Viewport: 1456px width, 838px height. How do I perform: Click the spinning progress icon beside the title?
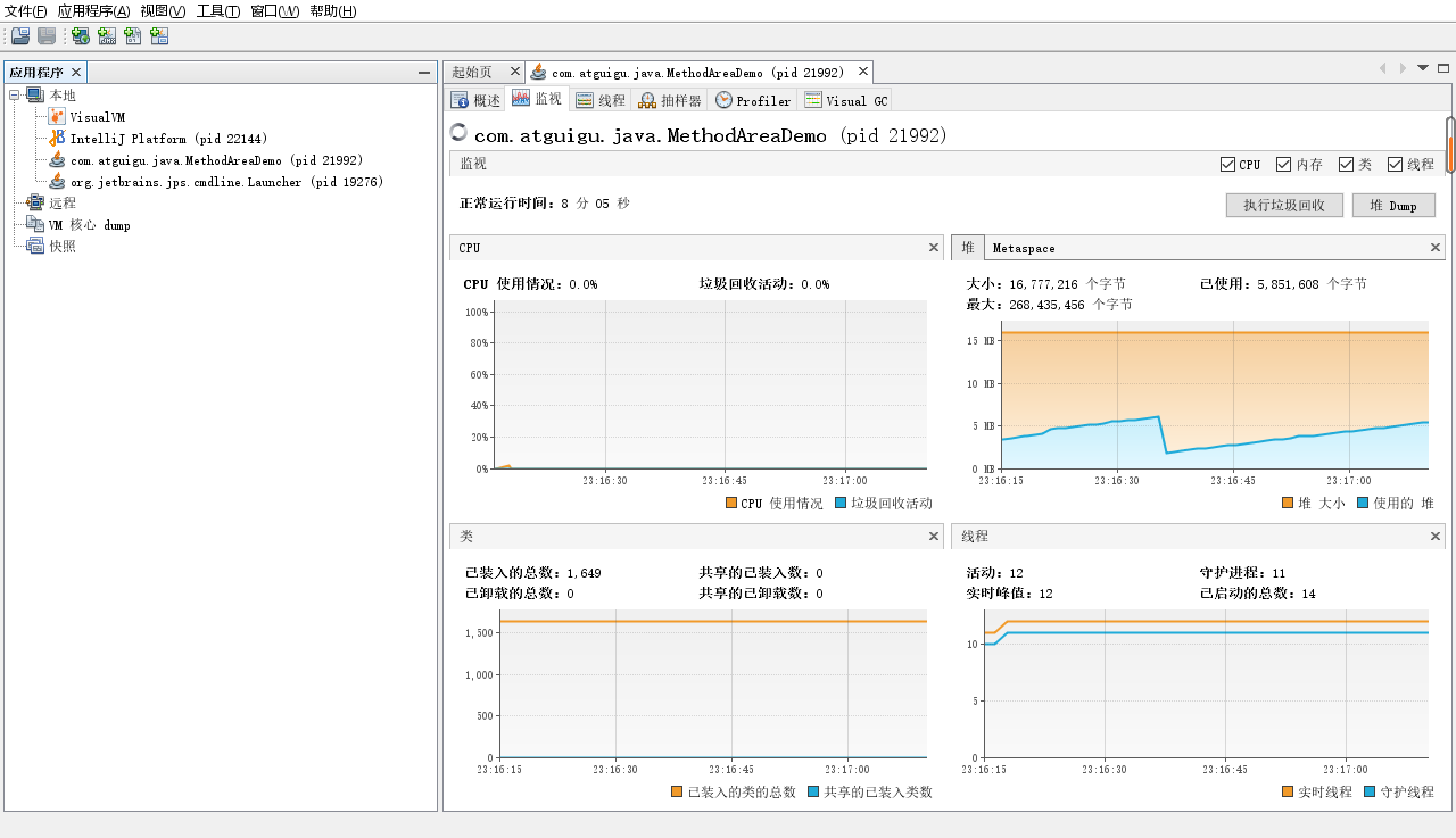[x=458, y=132]
